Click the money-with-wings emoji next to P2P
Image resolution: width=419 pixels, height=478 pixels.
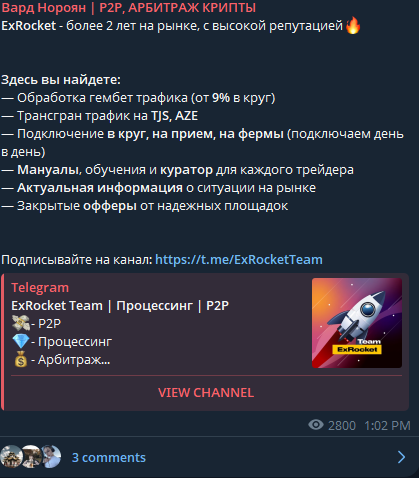(21, 323)
